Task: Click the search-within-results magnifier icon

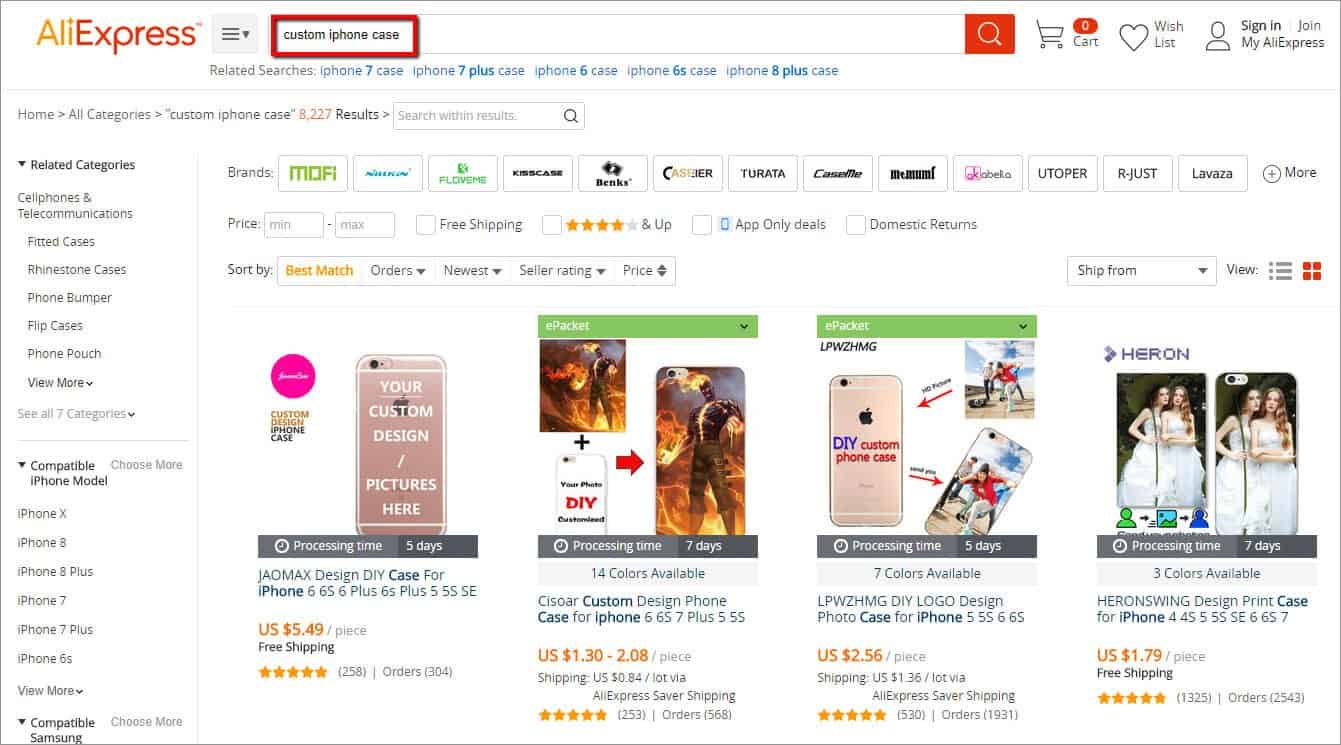Action: click(570, 115)
